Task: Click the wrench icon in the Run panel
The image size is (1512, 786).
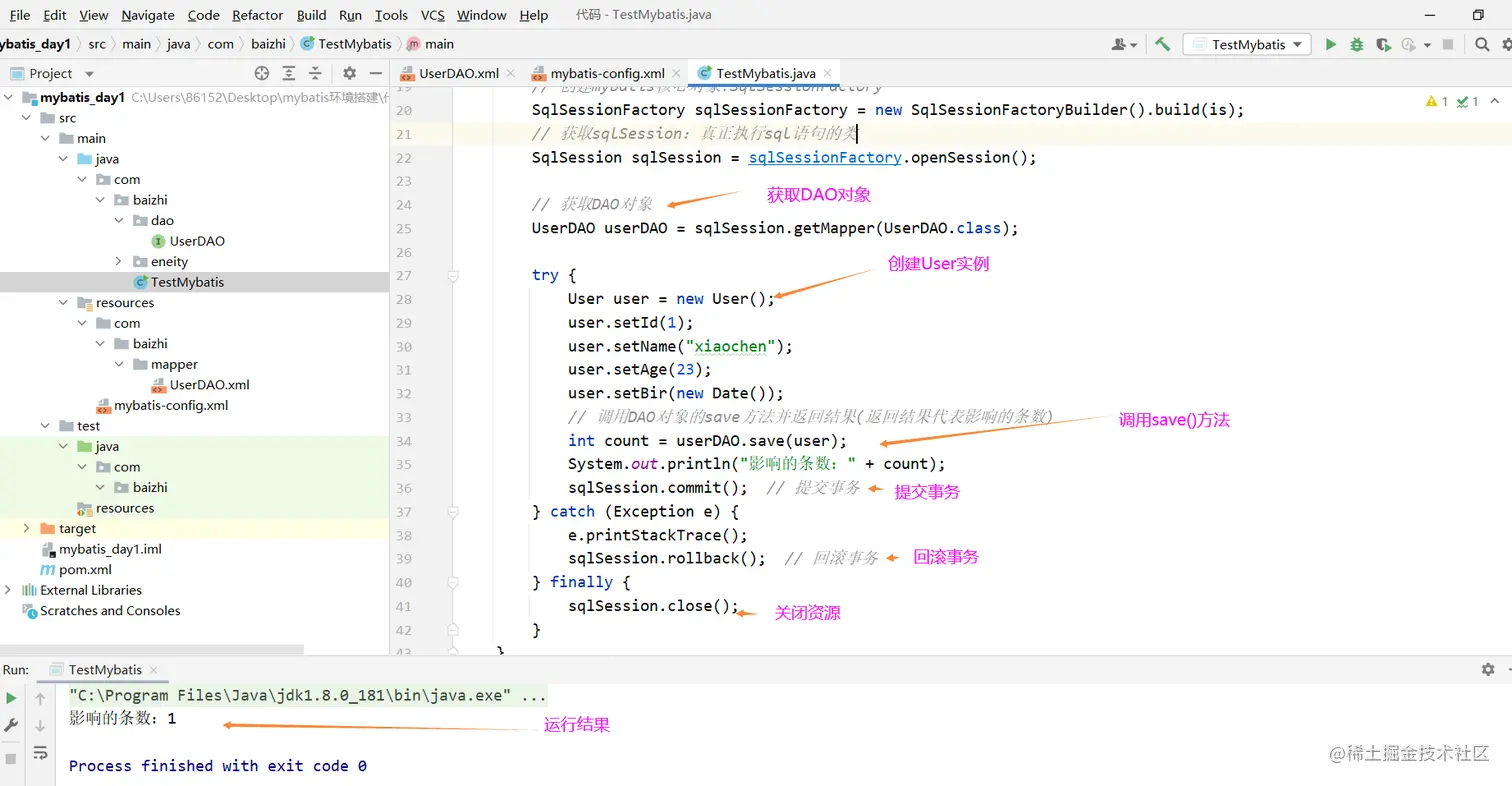Action: pos(12,725)
